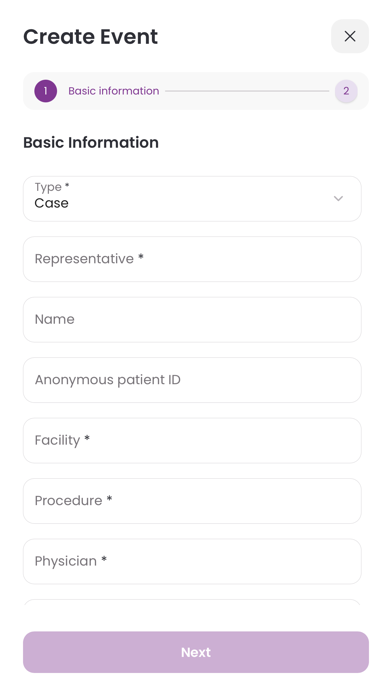The image size is (392, 696).
Task: Click the Type * field label
Action: (x=52, y=187)
